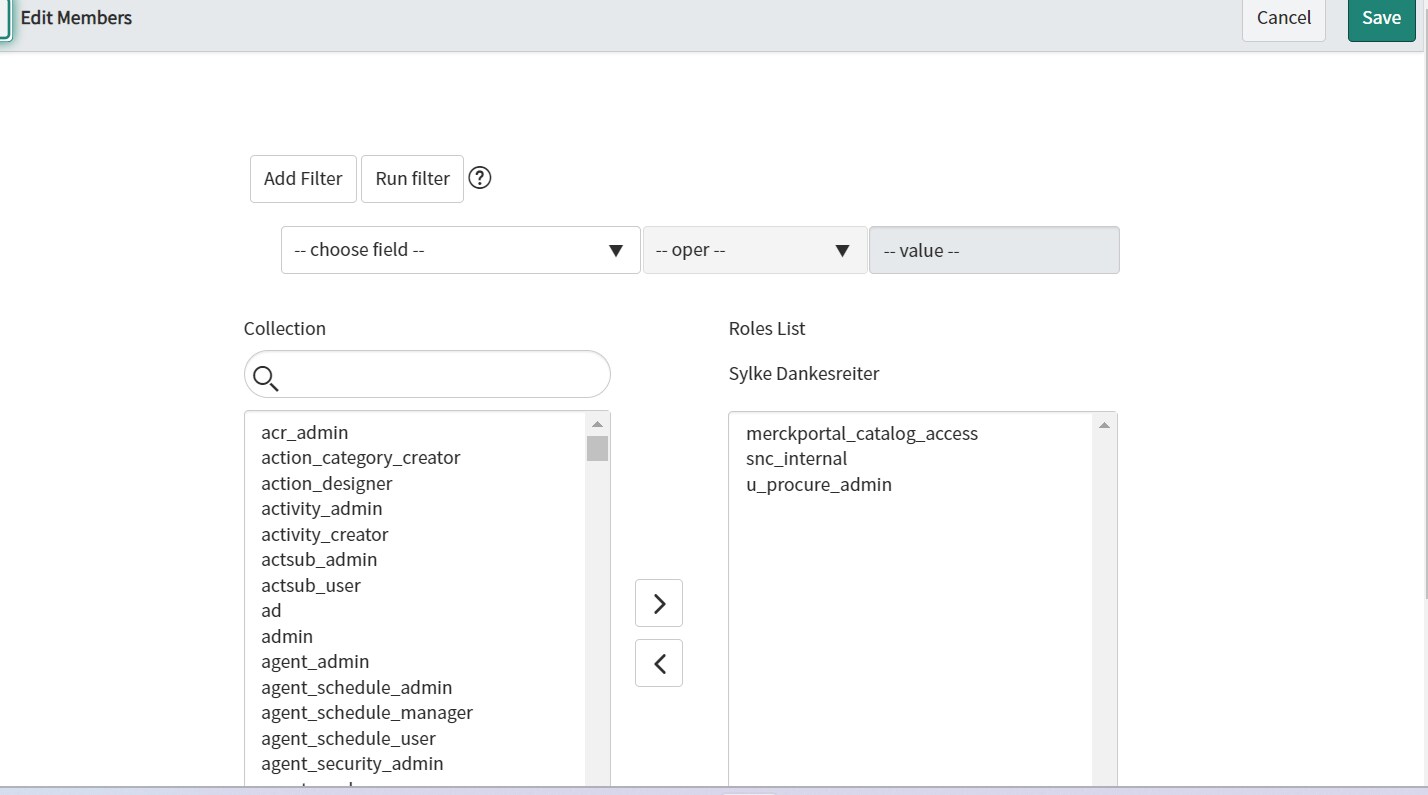
Task: Open the "-- oper --" dropdown
Action: 754,250
